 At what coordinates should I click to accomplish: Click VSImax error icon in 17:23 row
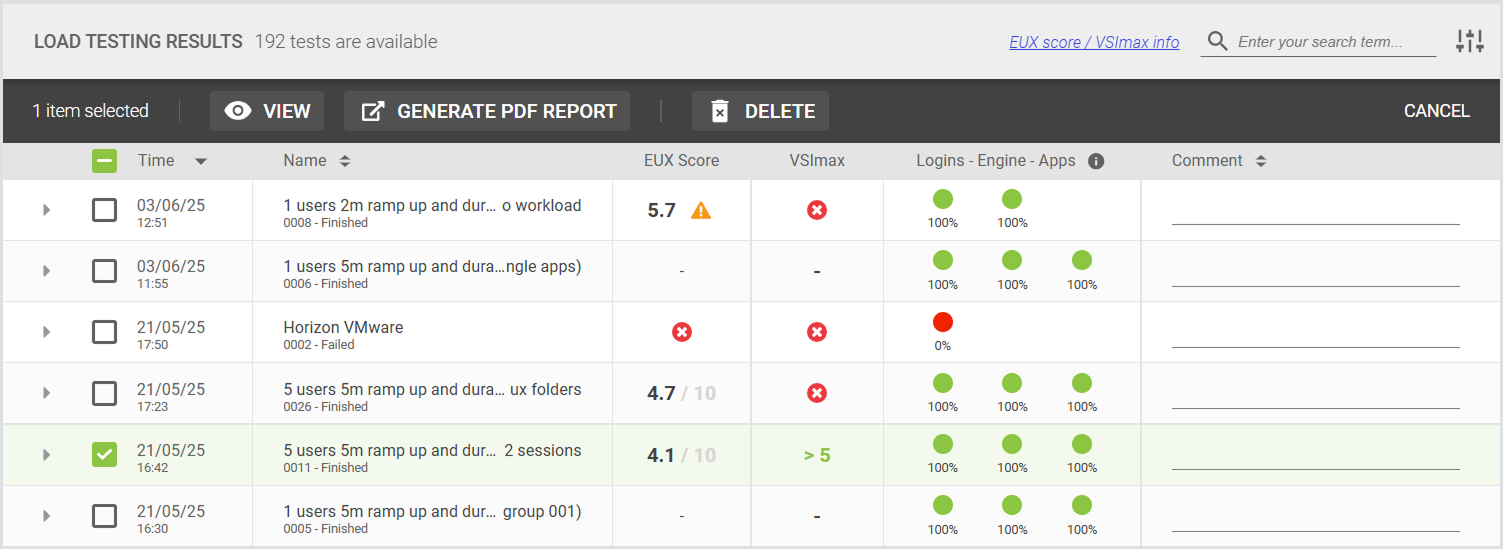[x=817, y=393]
